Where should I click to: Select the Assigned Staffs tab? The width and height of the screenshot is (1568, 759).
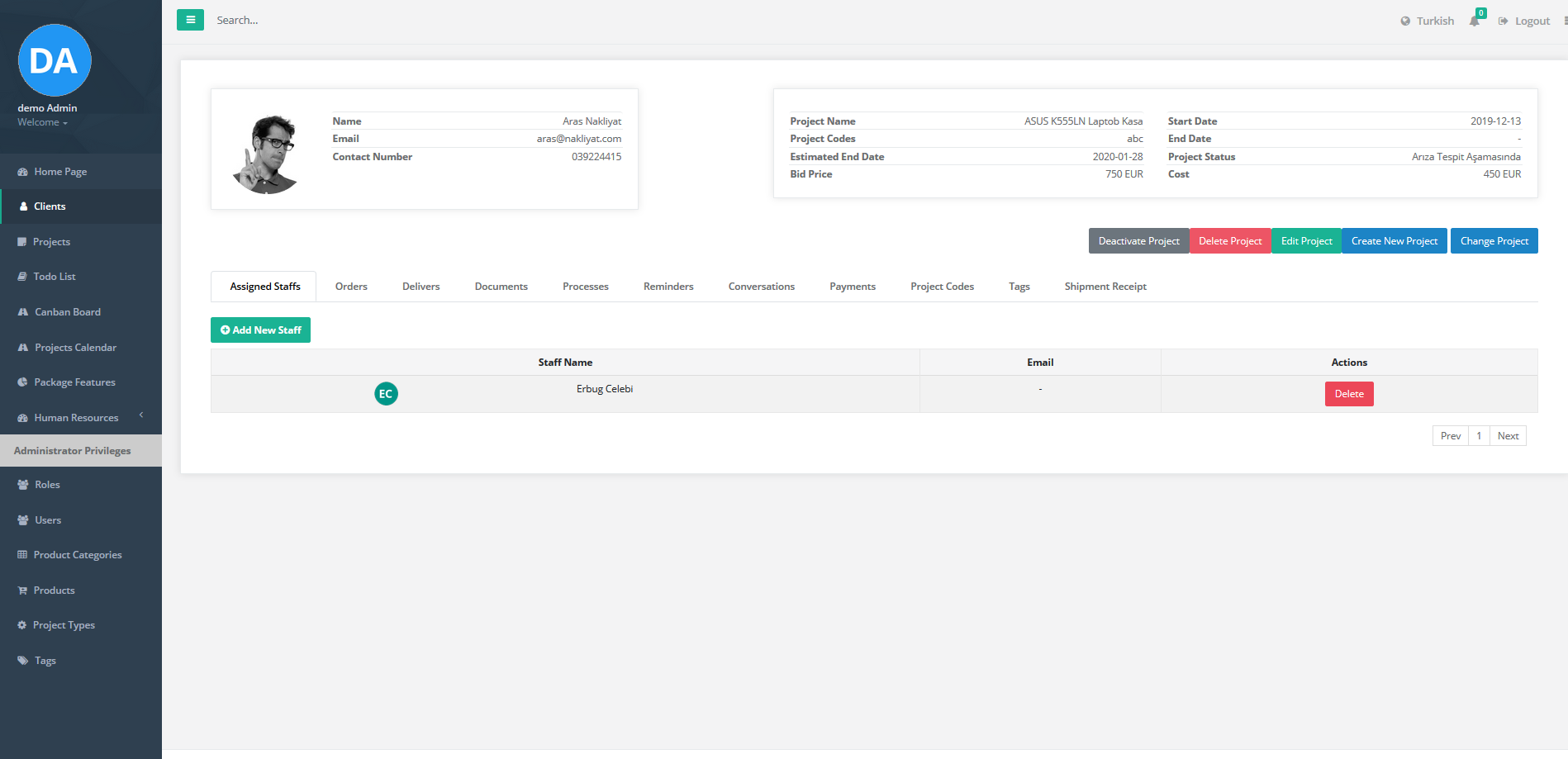(x=264, y=287)
